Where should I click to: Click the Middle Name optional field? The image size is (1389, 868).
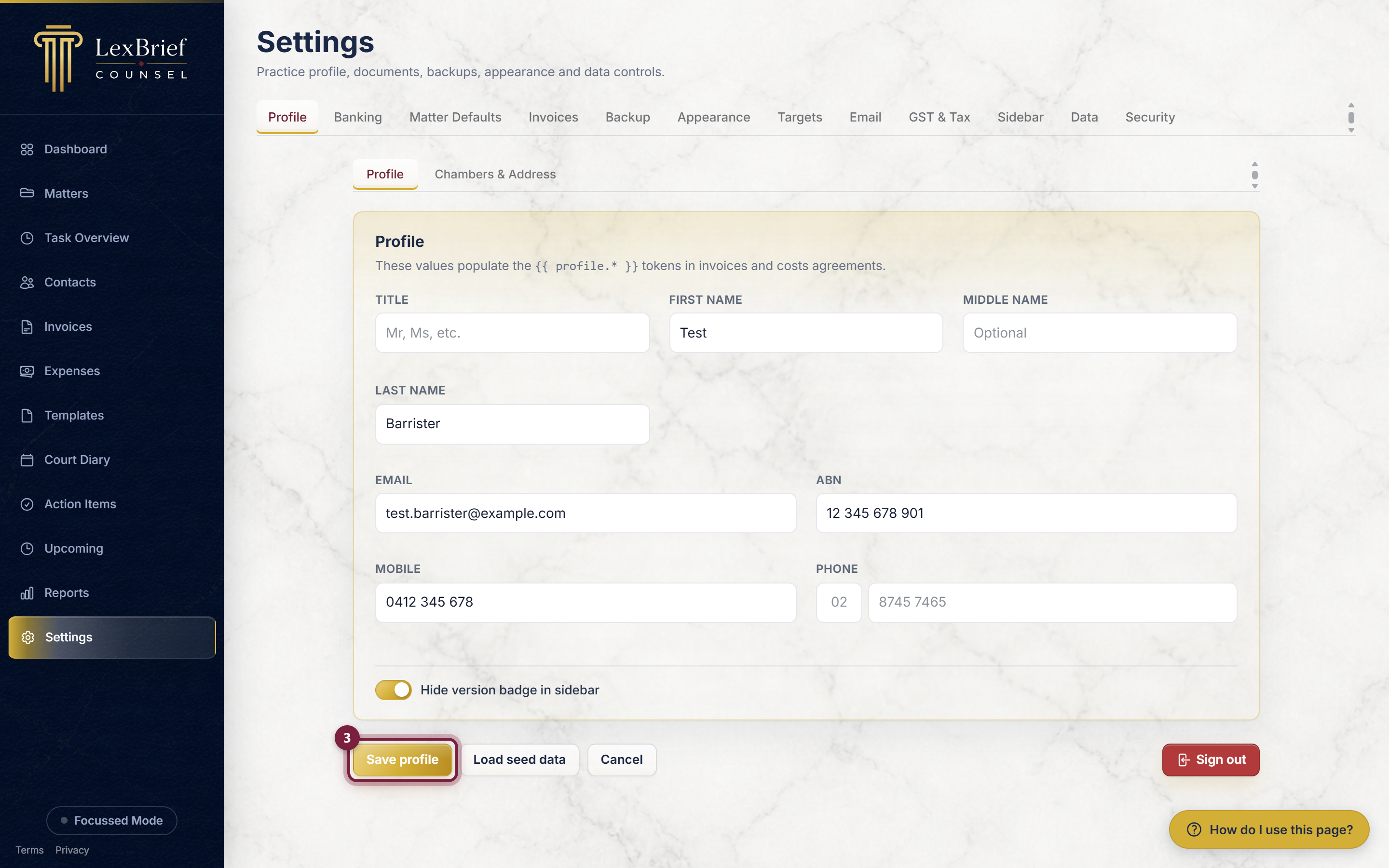(1100, 333)
